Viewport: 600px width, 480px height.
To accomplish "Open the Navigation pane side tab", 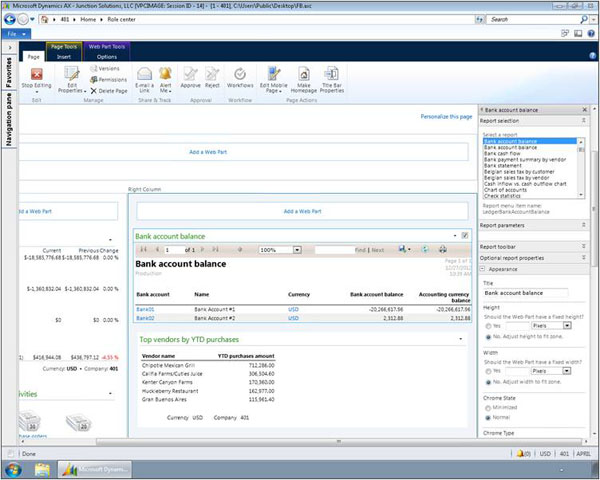I will [9, 119].
